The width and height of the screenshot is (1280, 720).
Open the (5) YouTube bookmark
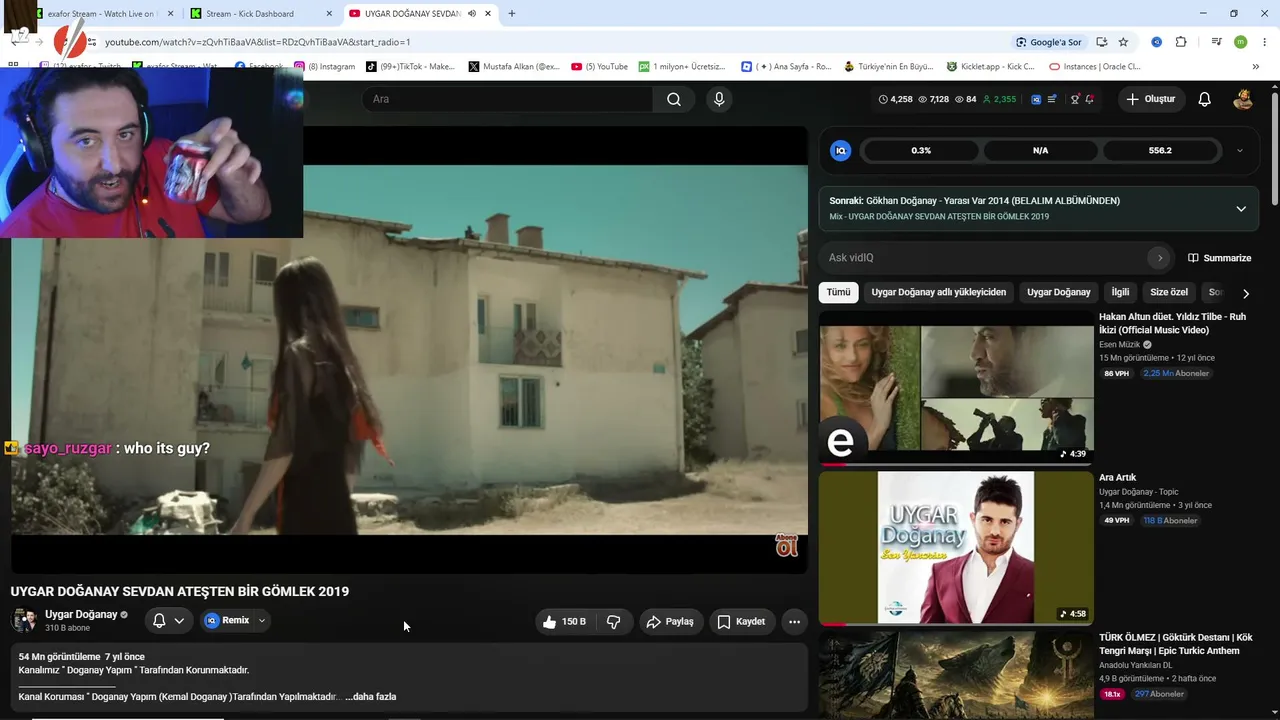(x=599, y=67)
